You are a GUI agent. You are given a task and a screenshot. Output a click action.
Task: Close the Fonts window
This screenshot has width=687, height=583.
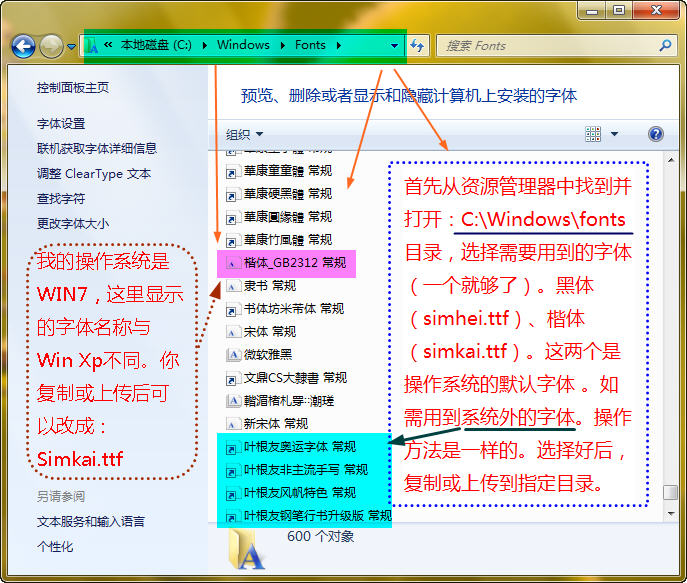[656, 11]
